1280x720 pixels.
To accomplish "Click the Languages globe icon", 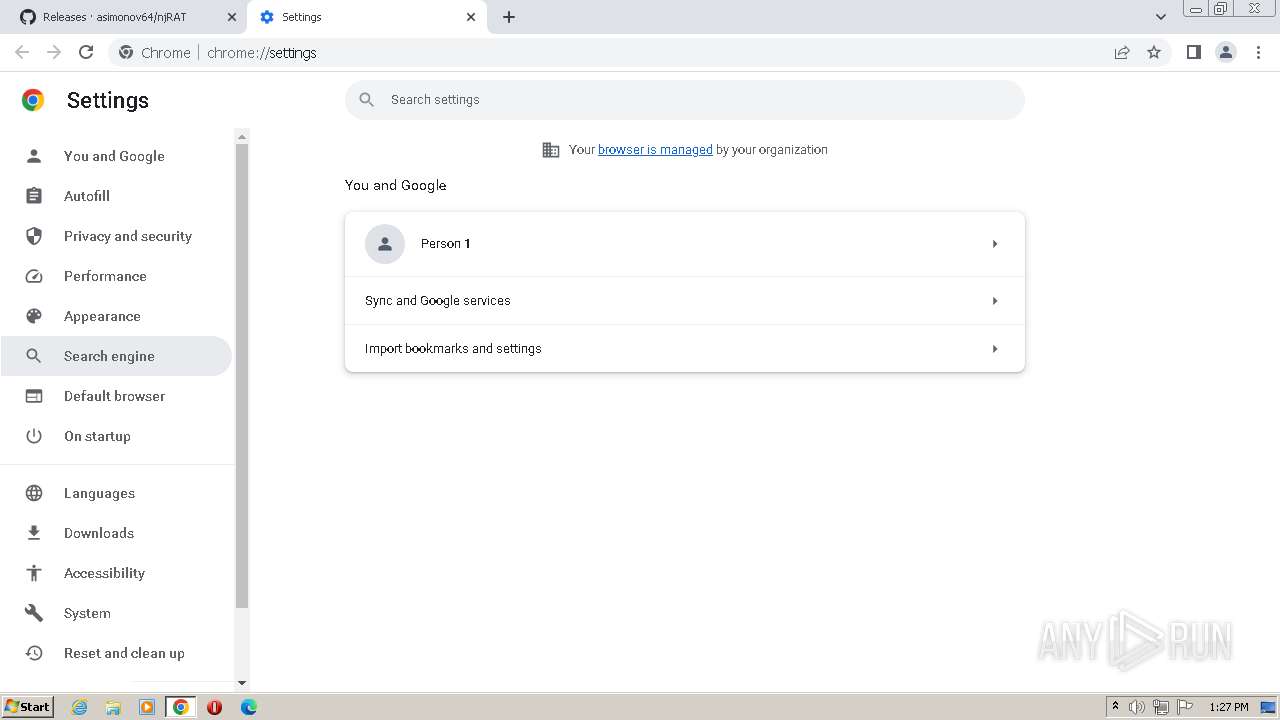I will [x=34, y=493].
